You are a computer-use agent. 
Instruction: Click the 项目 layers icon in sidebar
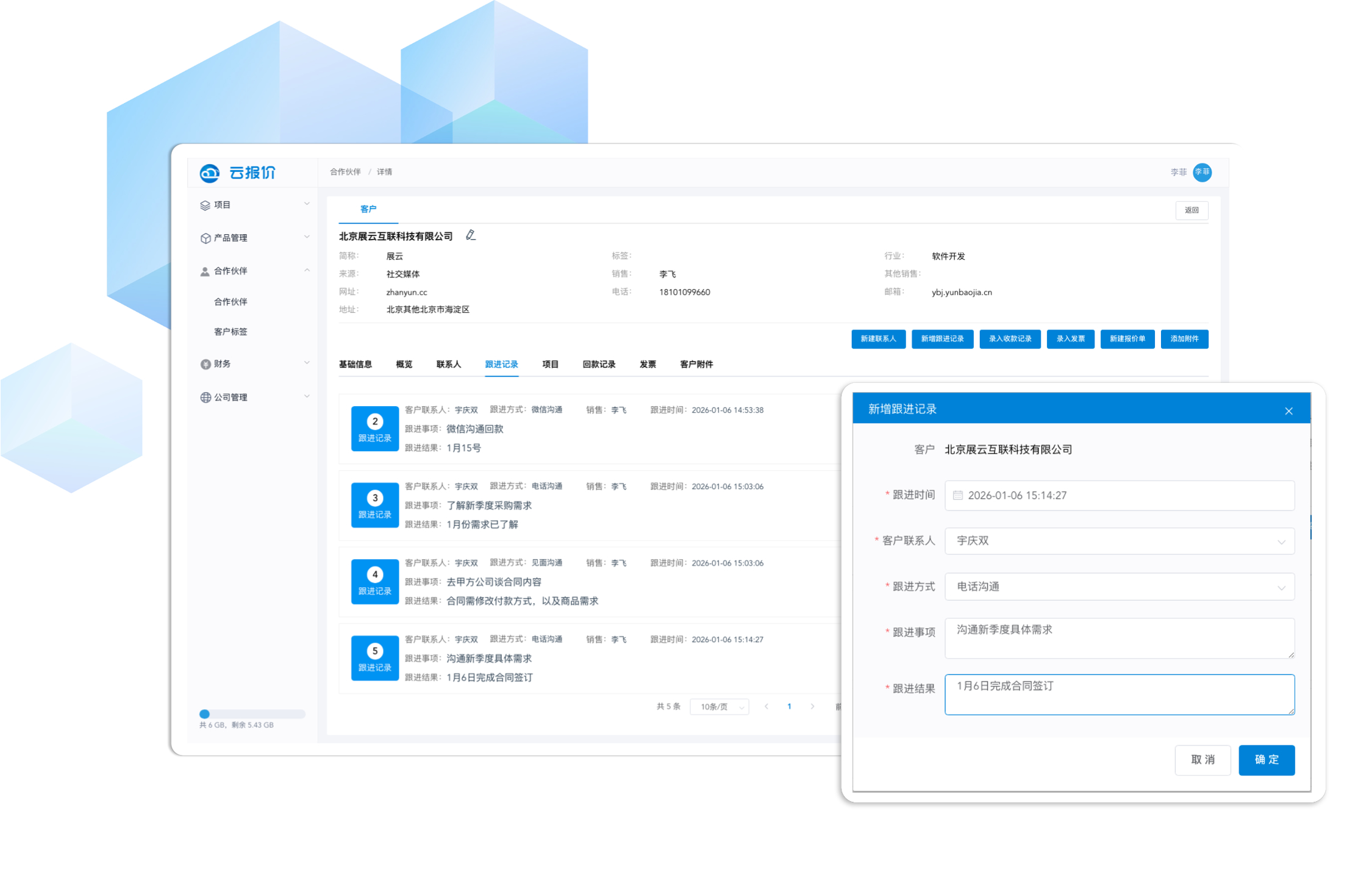click(x=205, y=205)
